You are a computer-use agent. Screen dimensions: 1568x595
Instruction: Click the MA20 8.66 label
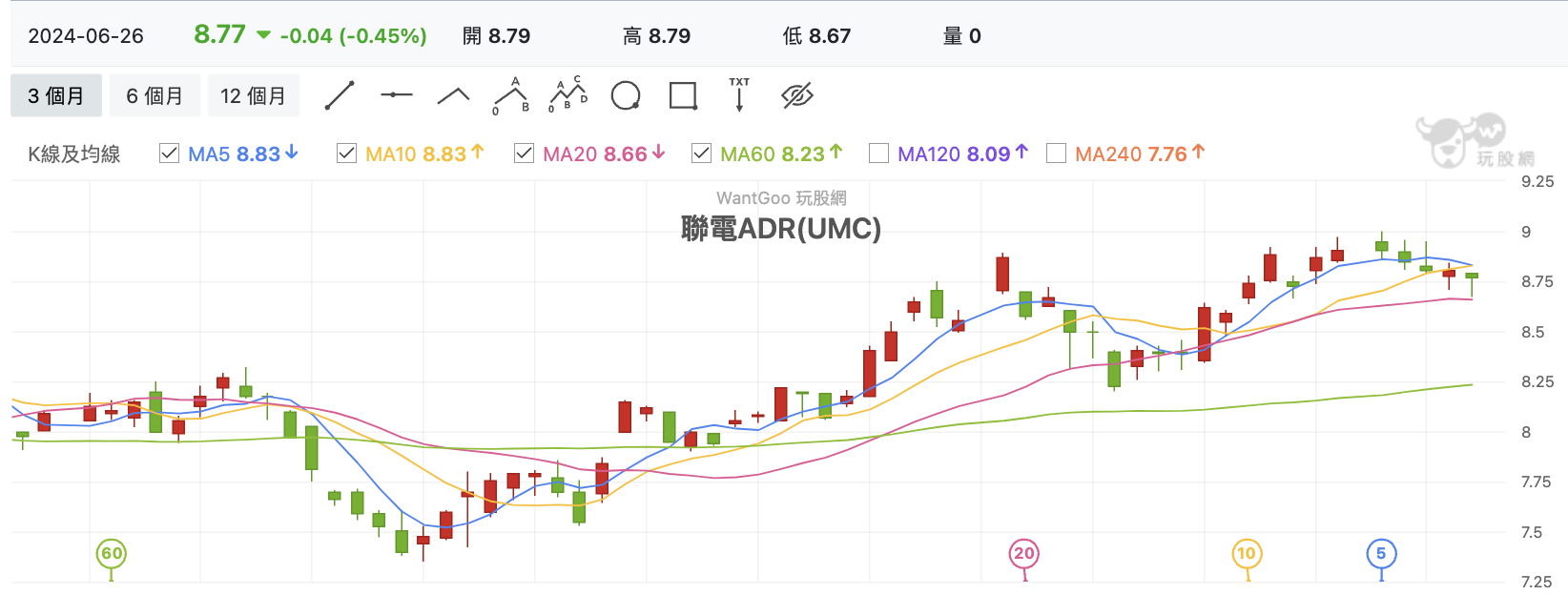[605, 154]
